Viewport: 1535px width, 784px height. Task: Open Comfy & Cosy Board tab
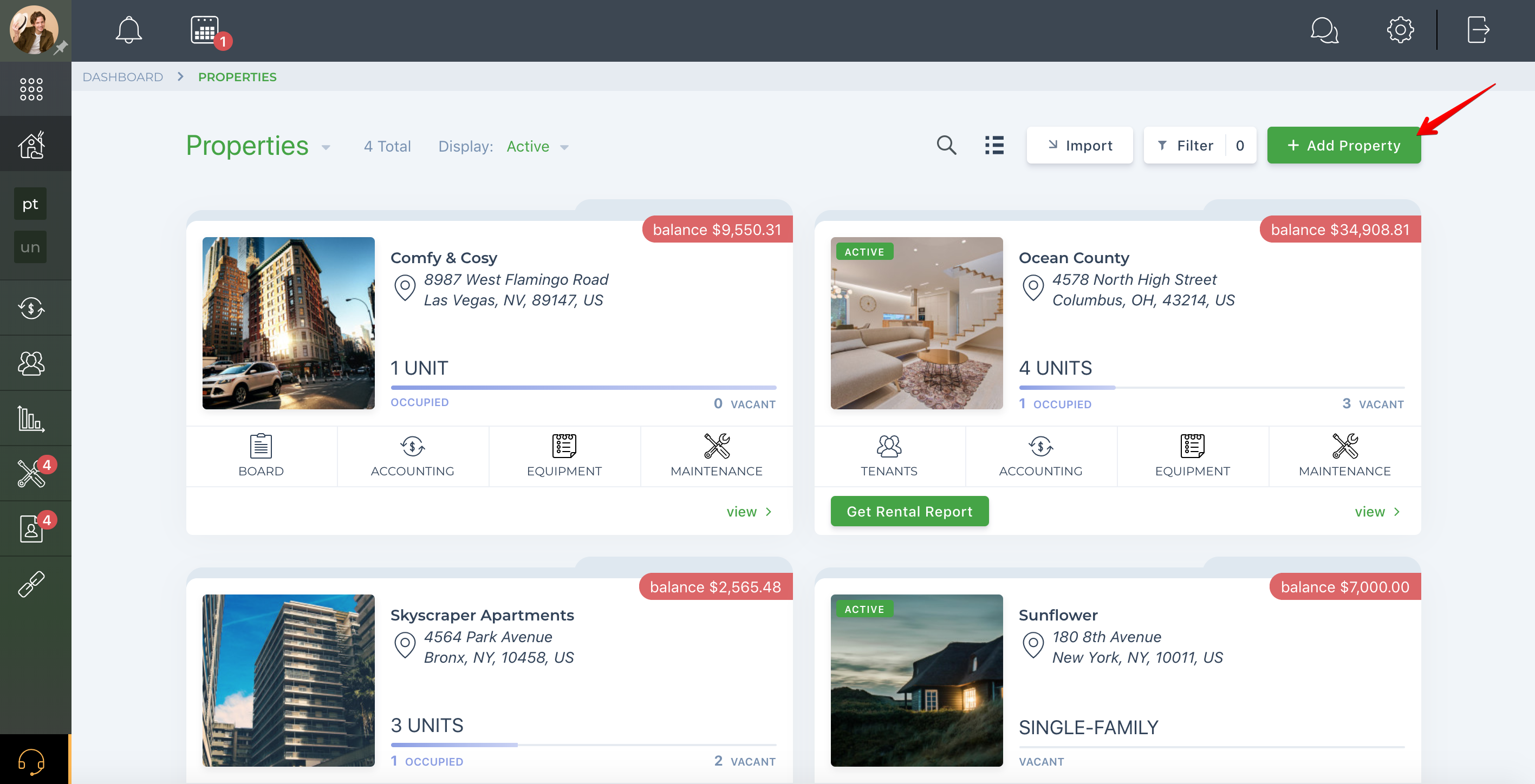pyautogui.click(x=261, y=456)
